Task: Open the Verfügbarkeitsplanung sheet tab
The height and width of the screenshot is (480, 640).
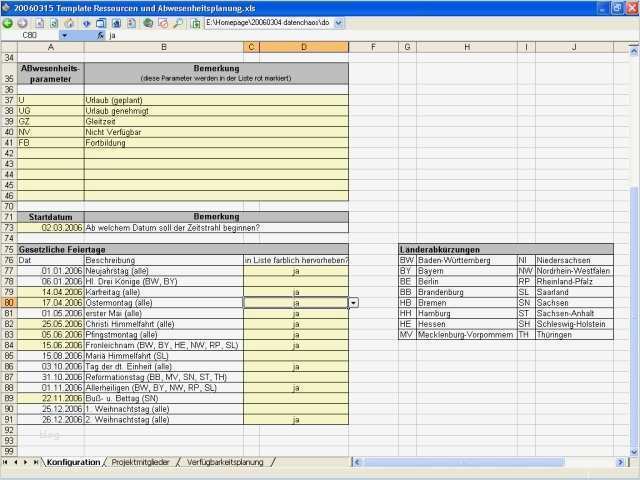Action: (x=225, y=462)
